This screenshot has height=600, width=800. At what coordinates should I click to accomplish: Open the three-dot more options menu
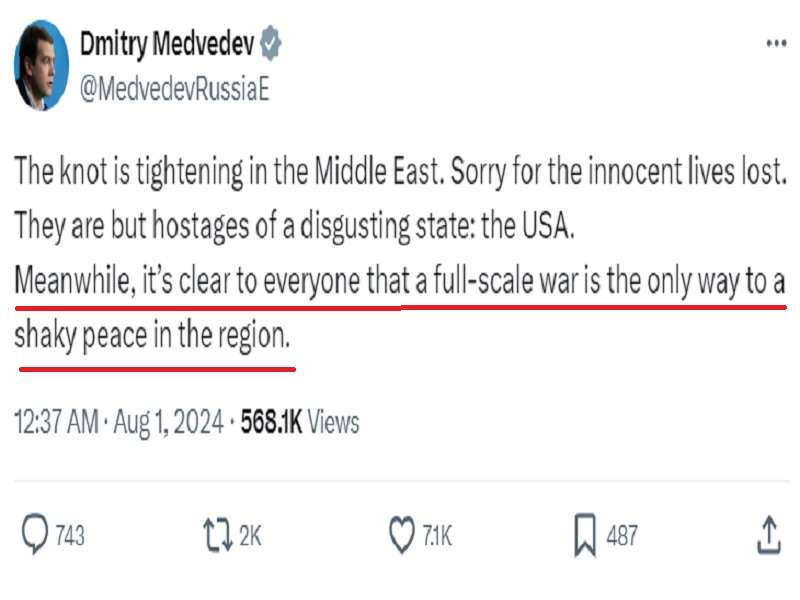775,44
